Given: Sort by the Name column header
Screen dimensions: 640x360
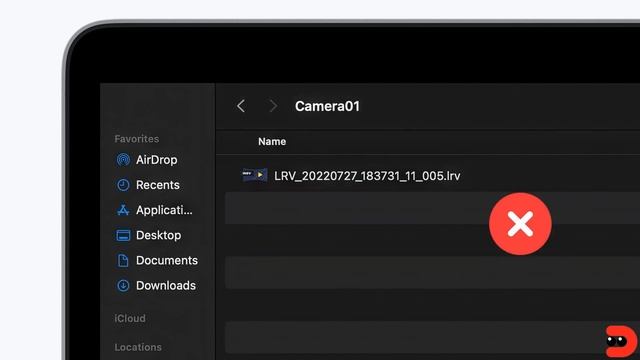Looking at the screenshot, I should (272, 142).
